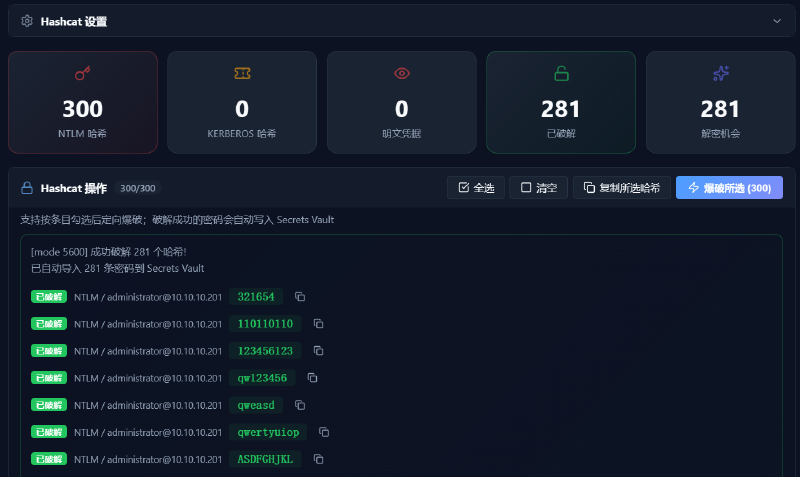Click NTLM administrator text in ASDFGHJKL row

(x=148, y=460)
